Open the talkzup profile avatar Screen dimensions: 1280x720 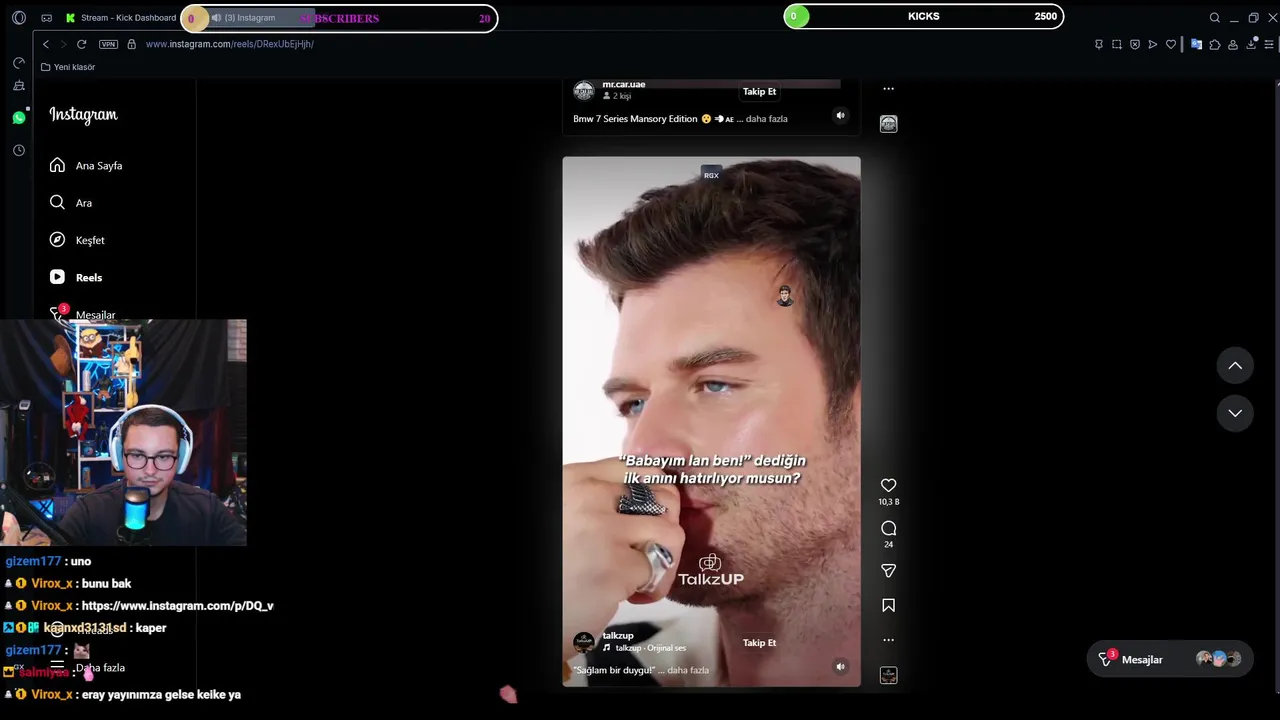[x=583, y=642]
